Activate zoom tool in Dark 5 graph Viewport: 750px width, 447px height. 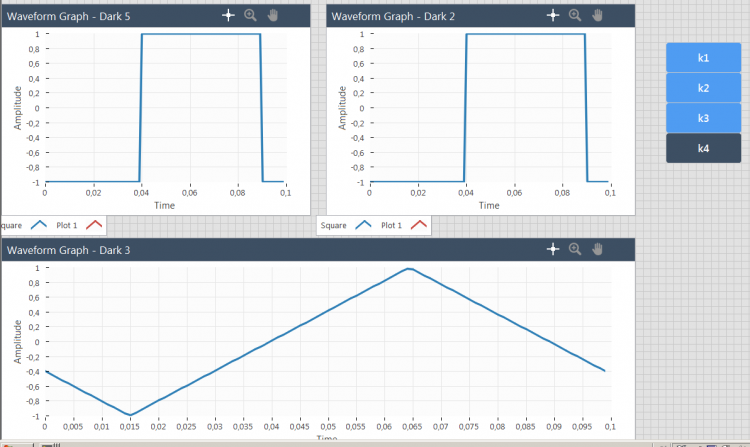coord(250,15)
